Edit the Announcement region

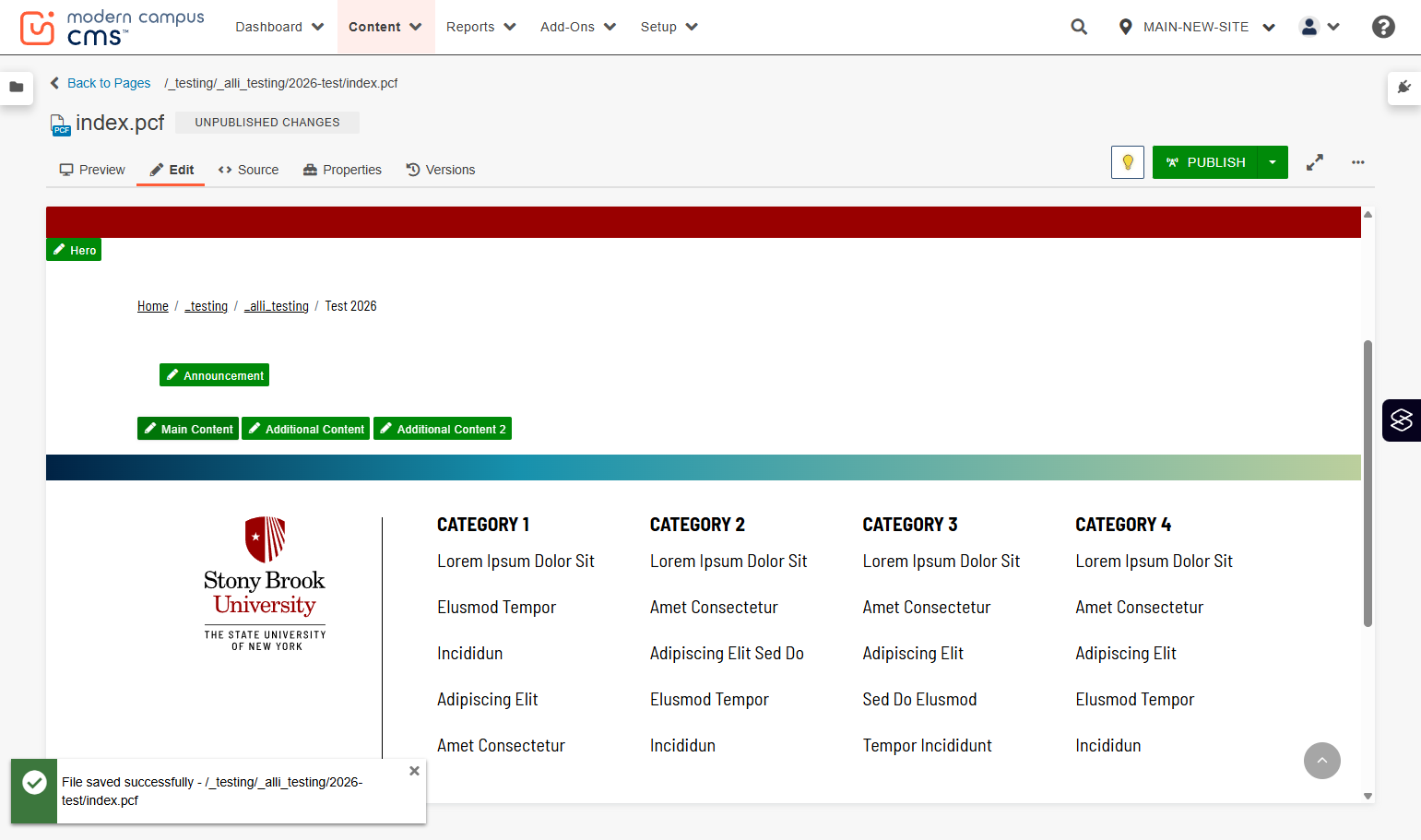pyautogui.click(x=214, y=375)
